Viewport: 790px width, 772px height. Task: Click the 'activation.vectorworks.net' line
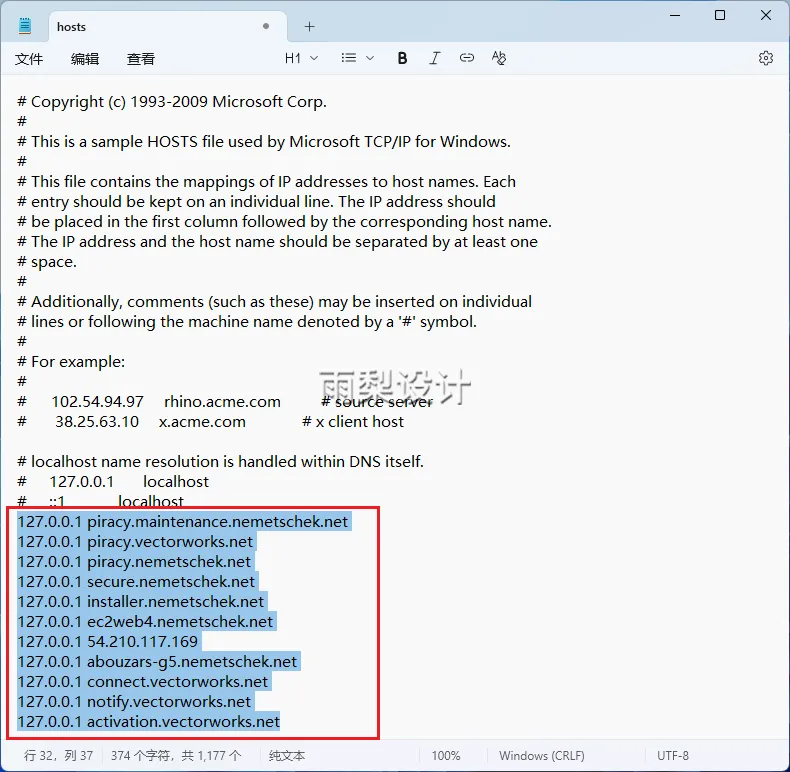click(149, 722)
